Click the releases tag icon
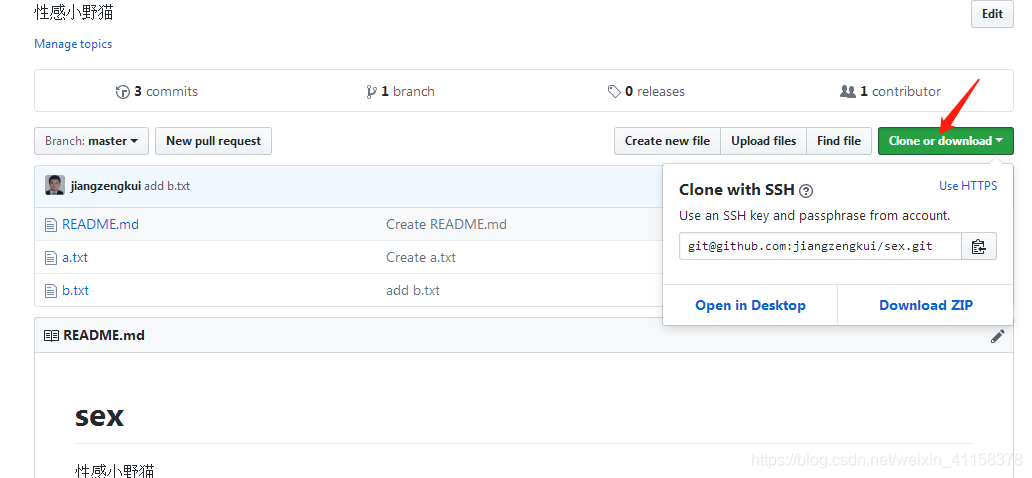The image size is (1032, 478). pyautogui.click(x=614, y=92)
